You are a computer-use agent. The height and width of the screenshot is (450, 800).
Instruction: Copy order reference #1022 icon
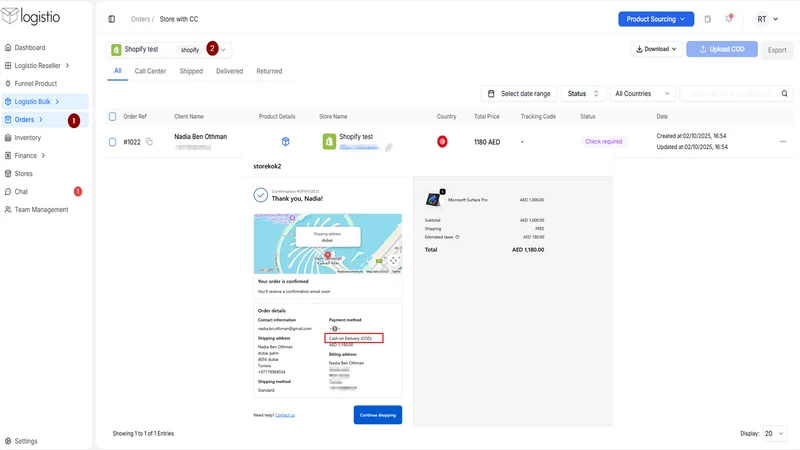149,141
